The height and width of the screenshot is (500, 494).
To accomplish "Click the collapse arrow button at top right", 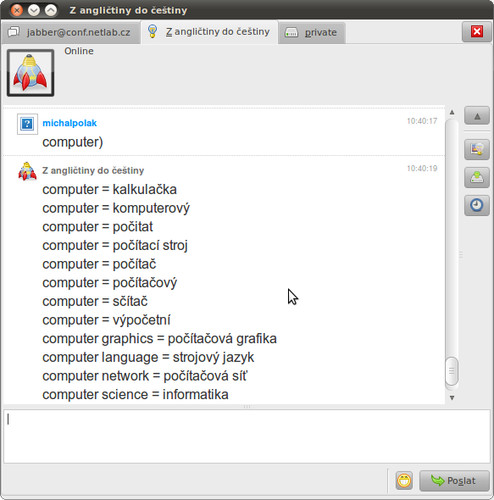I will click(x=477, y=116).
